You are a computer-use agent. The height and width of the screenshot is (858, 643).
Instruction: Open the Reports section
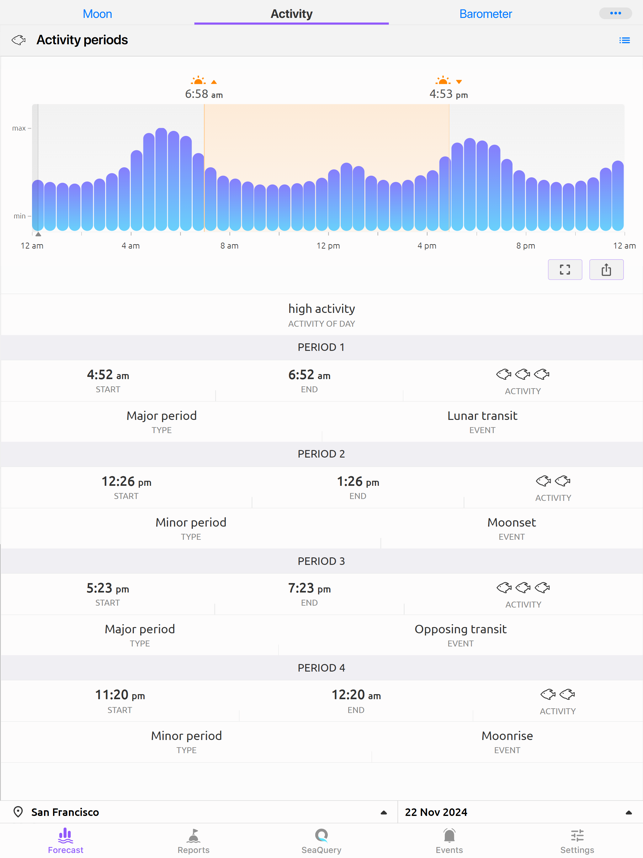[x=193, y=840]
